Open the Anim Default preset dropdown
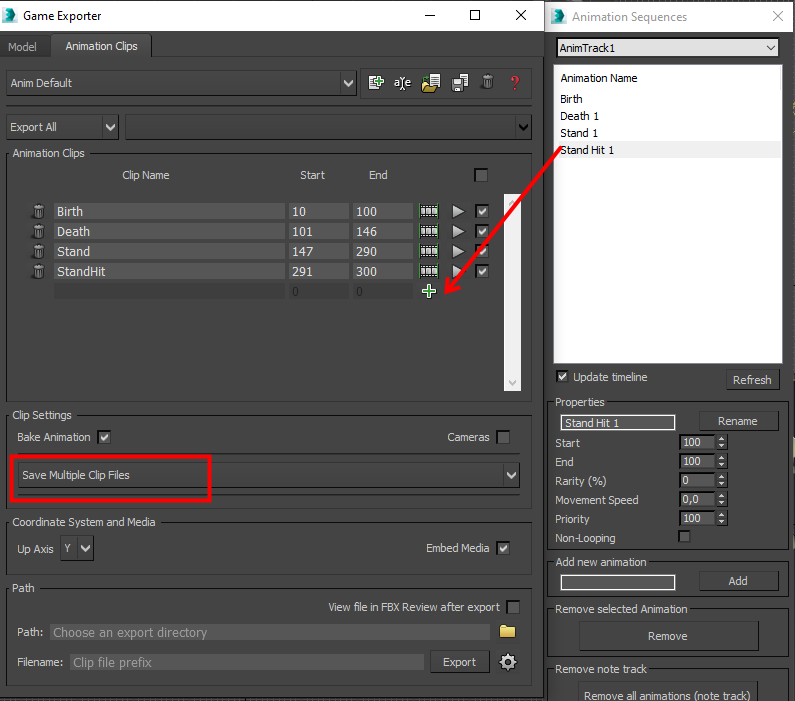The height and width of the screenshot is (701, 795). [x=182, y=83]
